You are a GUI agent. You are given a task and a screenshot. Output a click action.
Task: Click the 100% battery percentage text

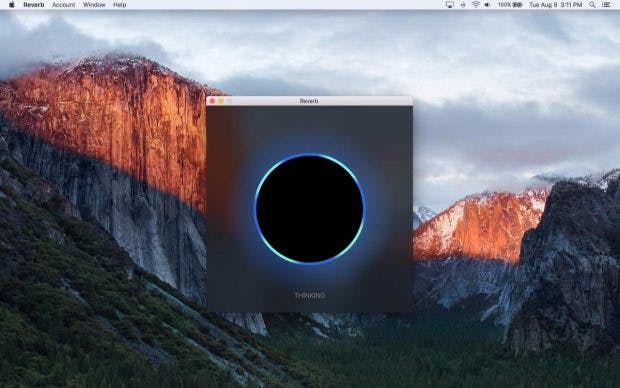click(505, 5)
